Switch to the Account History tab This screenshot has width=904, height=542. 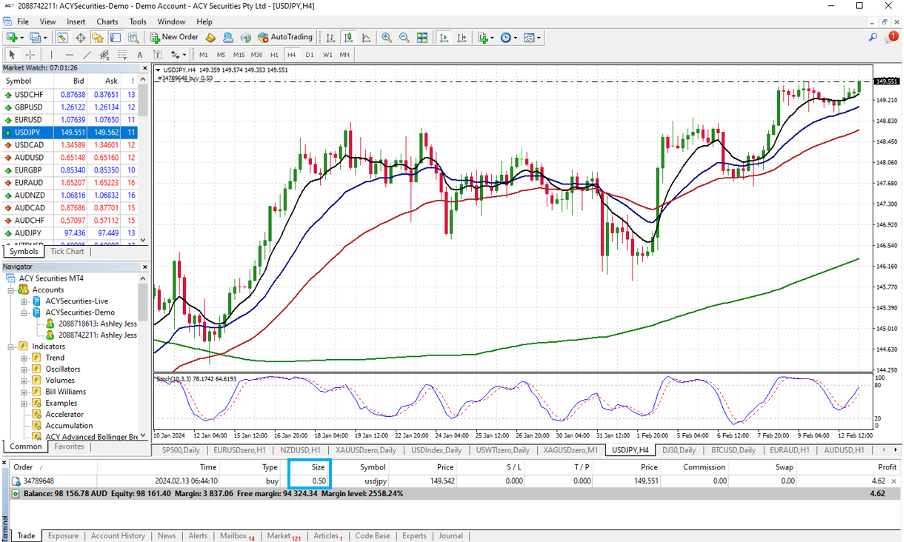point(118,536)
